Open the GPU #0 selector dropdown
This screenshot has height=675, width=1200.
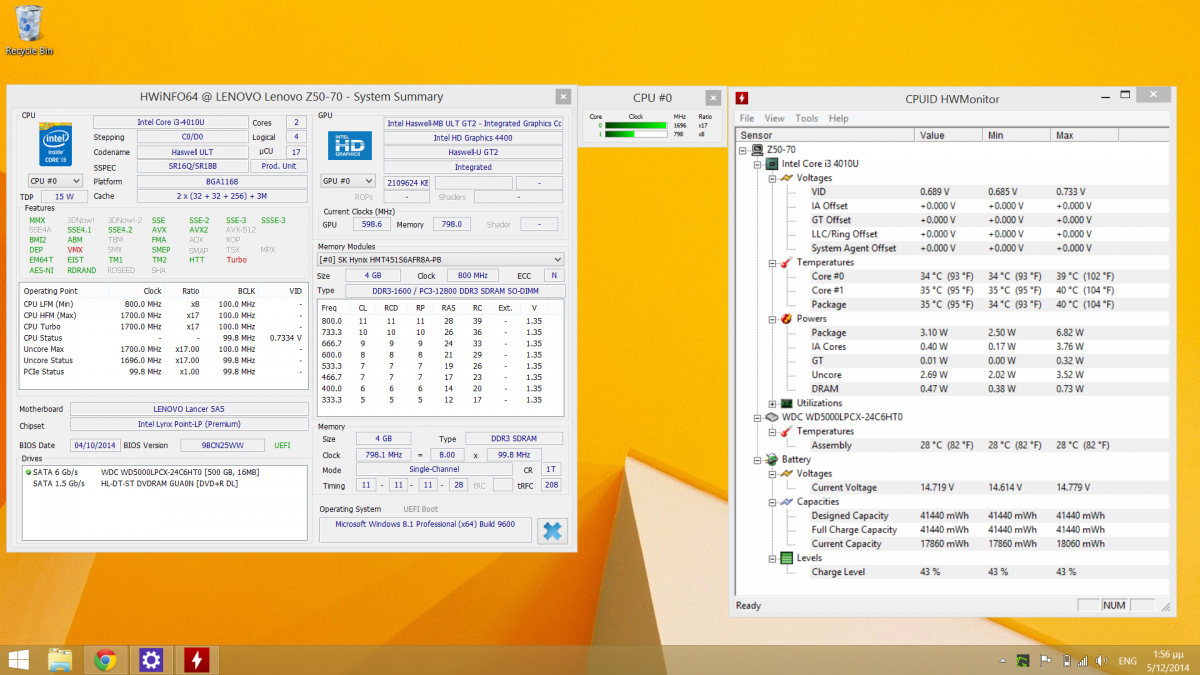pyautogui.click(x=348, y=181)
